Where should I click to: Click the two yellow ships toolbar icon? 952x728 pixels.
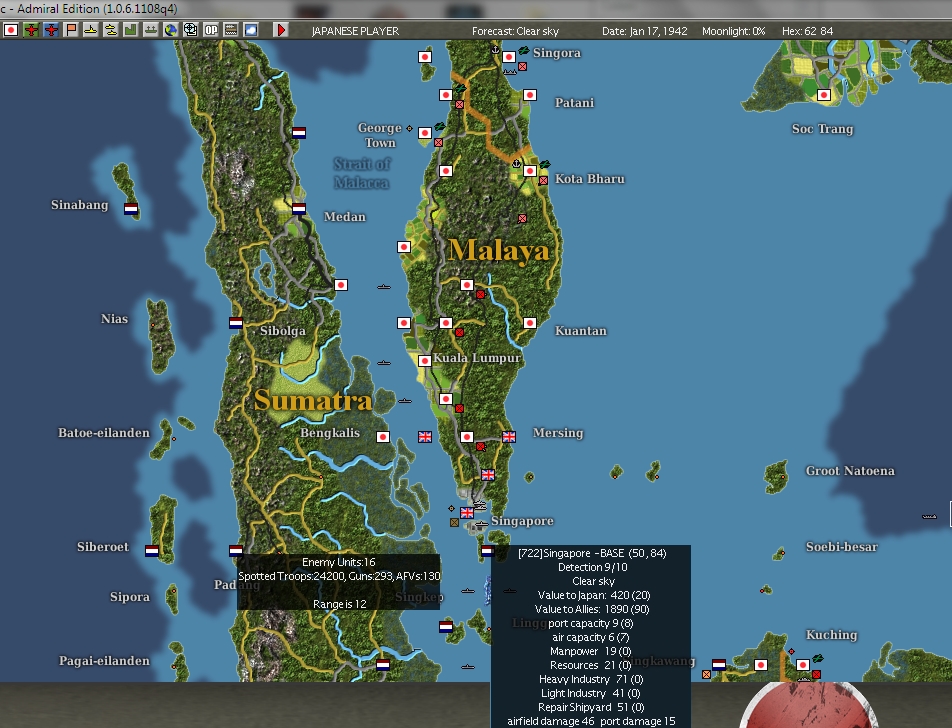(110, 30)
